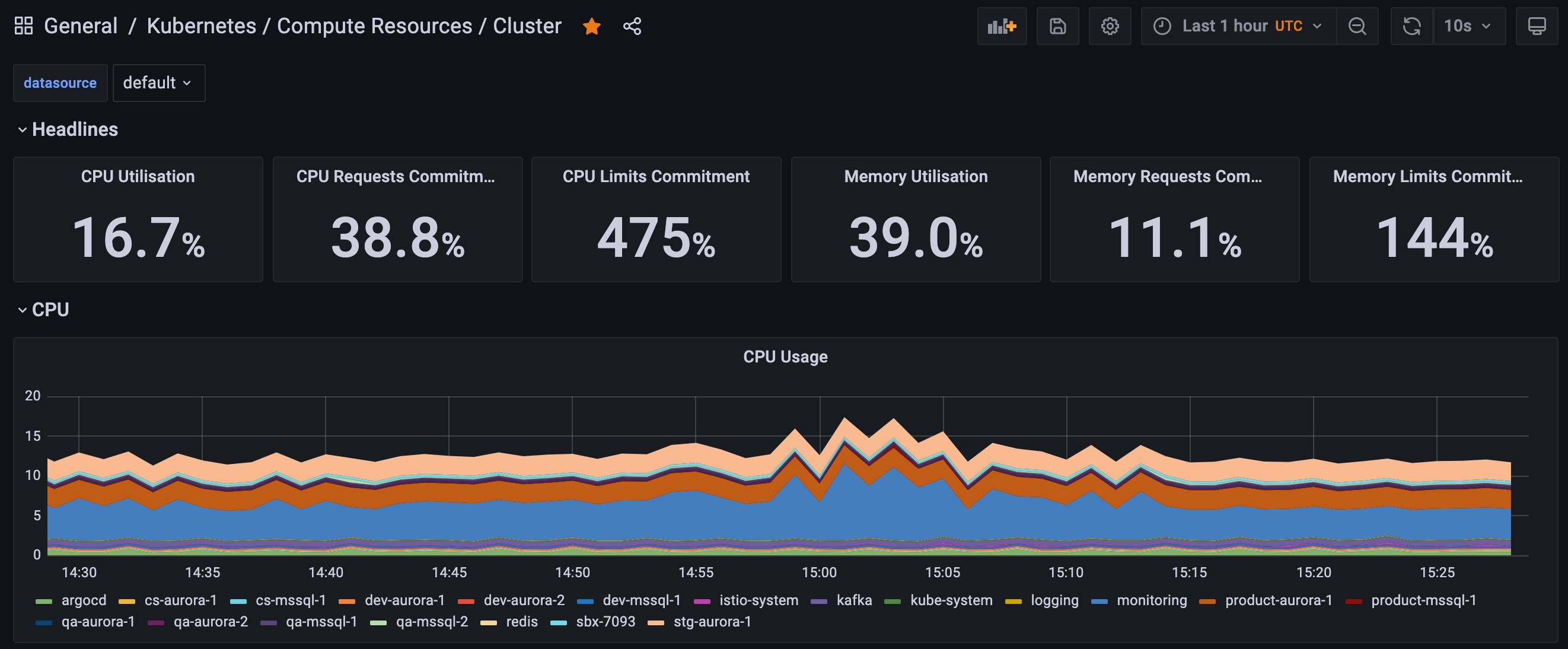Select General breadcrumb menu item
Screen dimensions: 1568x649
[80, 26]
